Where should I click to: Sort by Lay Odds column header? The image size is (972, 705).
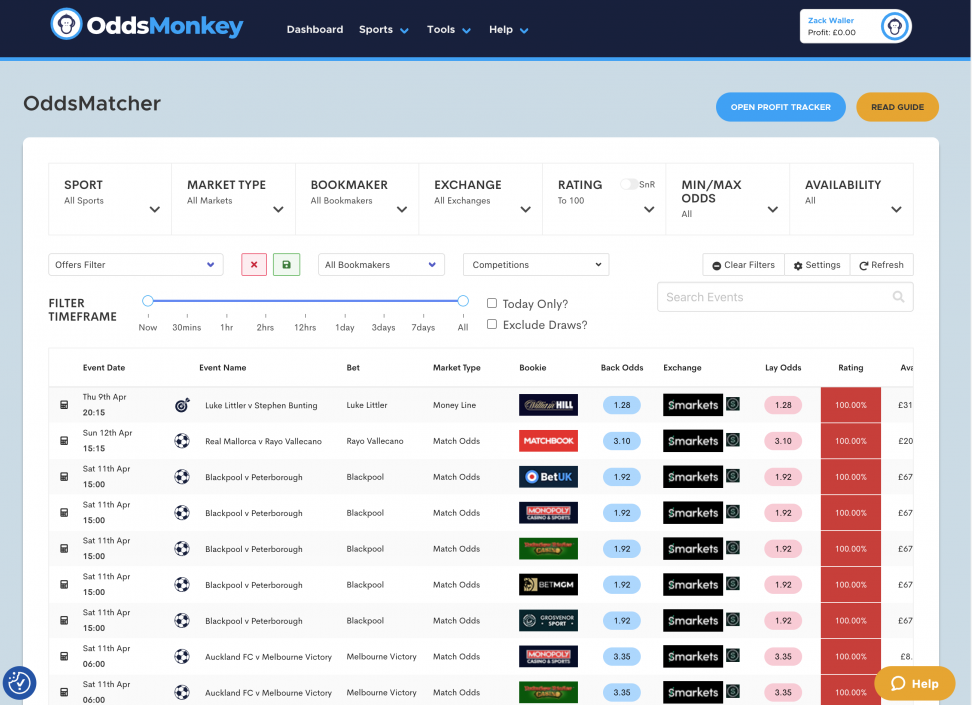tap(783, 367)
